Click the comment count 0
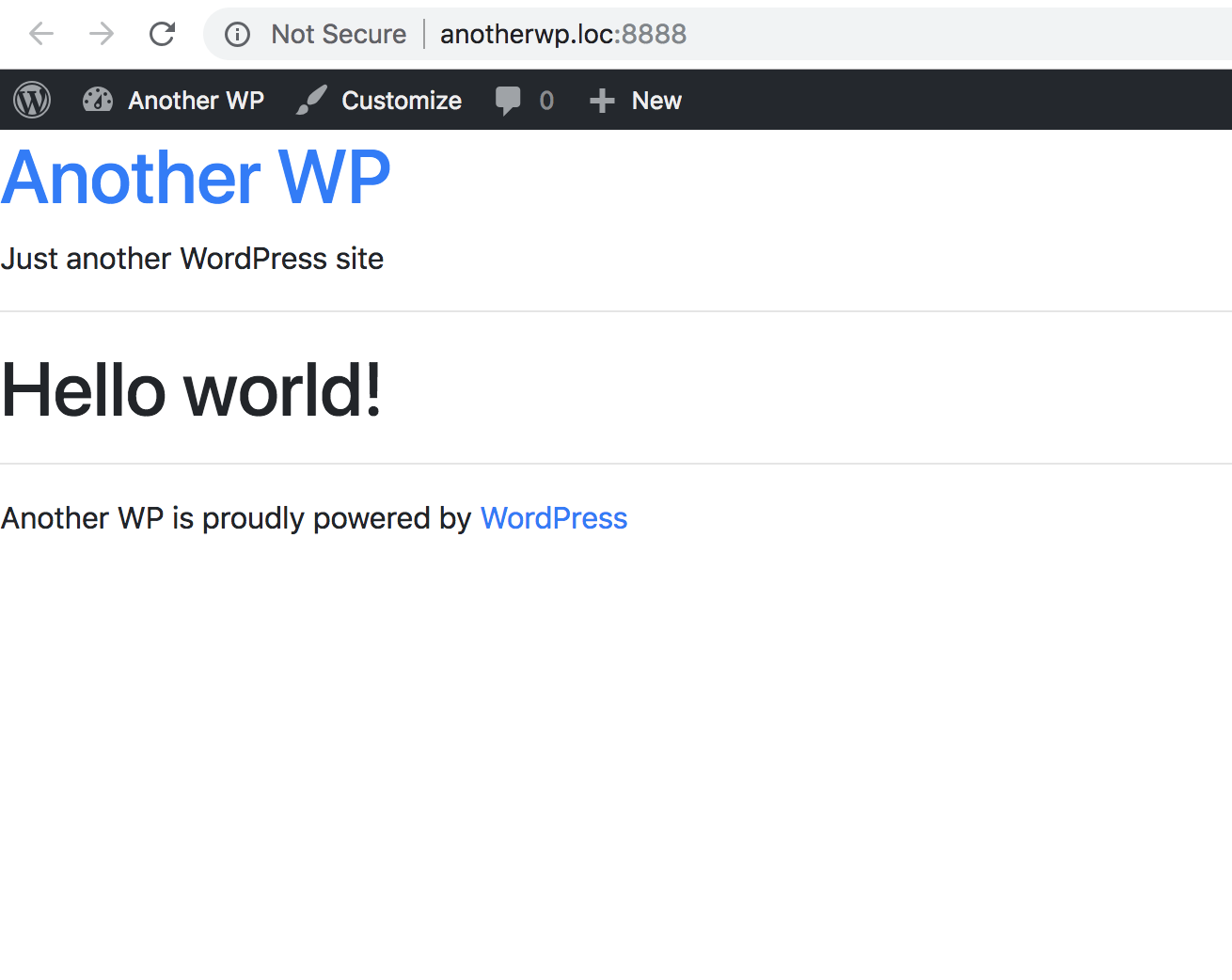The image size is (1232, 980). point(546,100)
